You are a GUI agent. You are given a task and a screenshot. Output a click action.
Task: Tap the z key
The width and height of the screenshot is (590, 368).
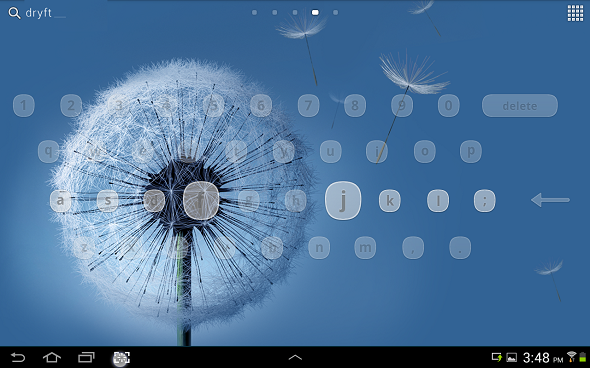coord(84,248)
